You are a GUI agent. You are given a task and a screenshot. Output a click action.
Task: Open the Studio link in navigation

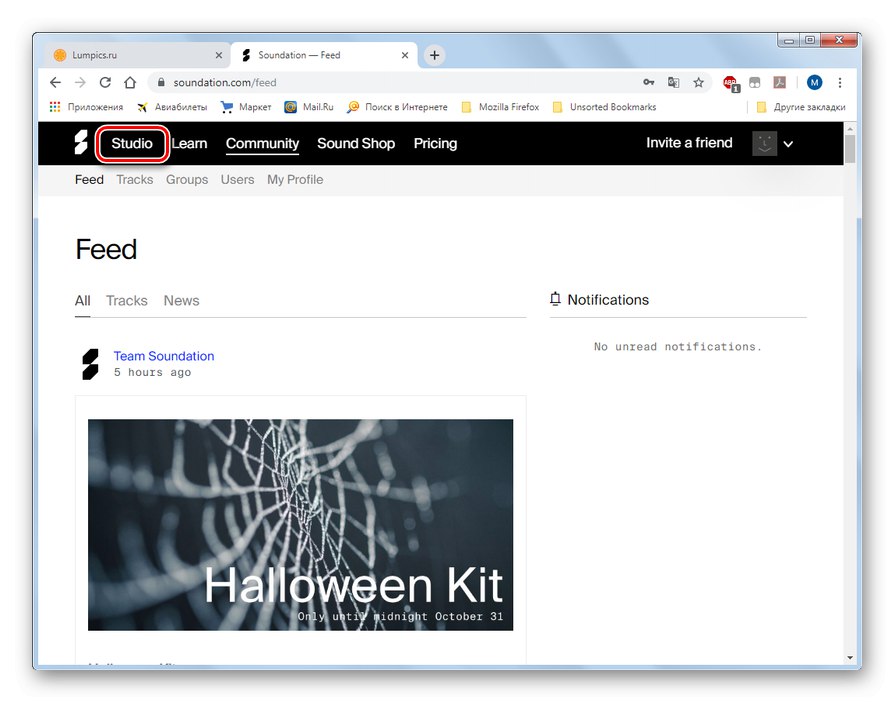[132, 143]
